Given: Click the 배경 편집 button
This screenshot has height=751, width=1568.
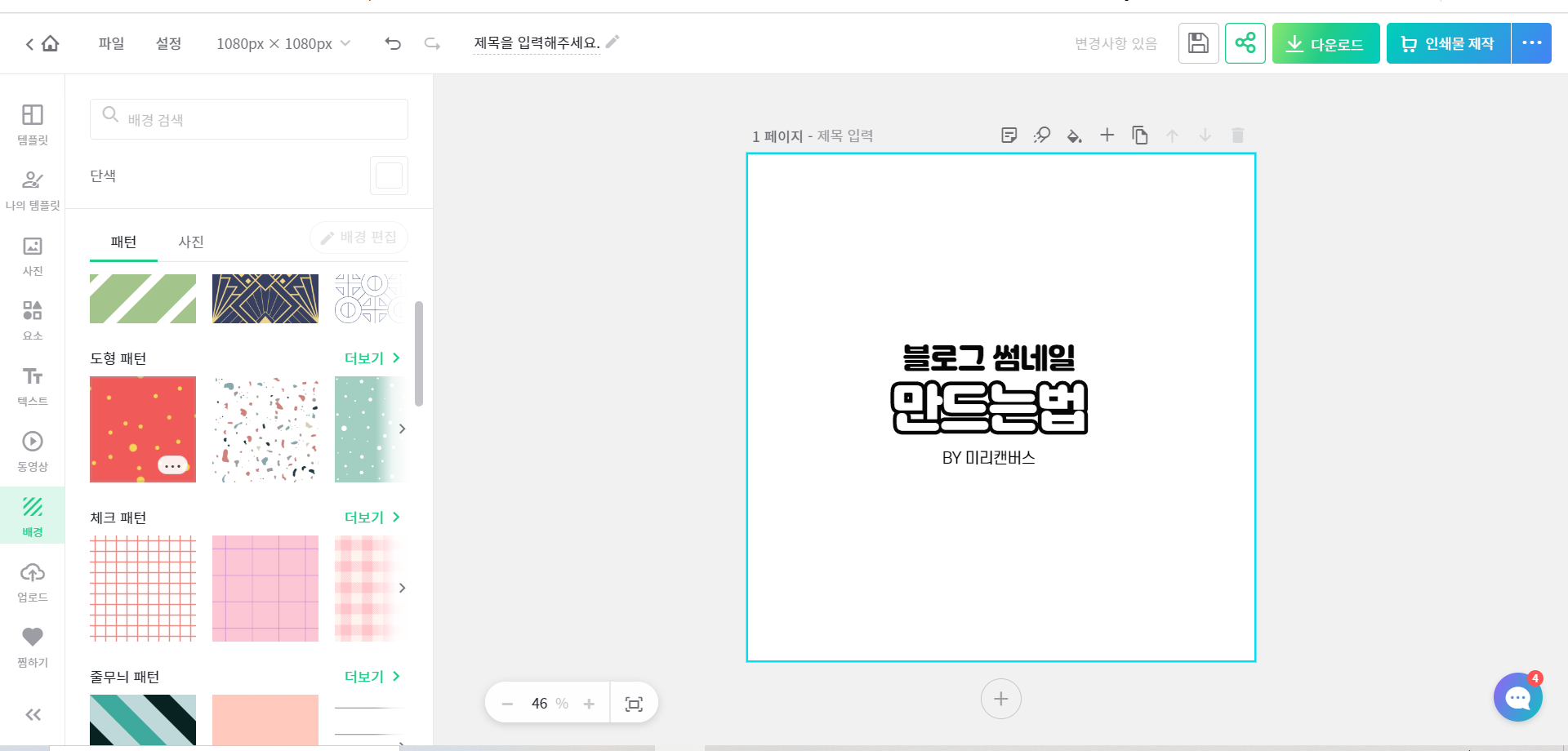Looking at the screenshot, I should pyautogui.click(x=359, y=238).
